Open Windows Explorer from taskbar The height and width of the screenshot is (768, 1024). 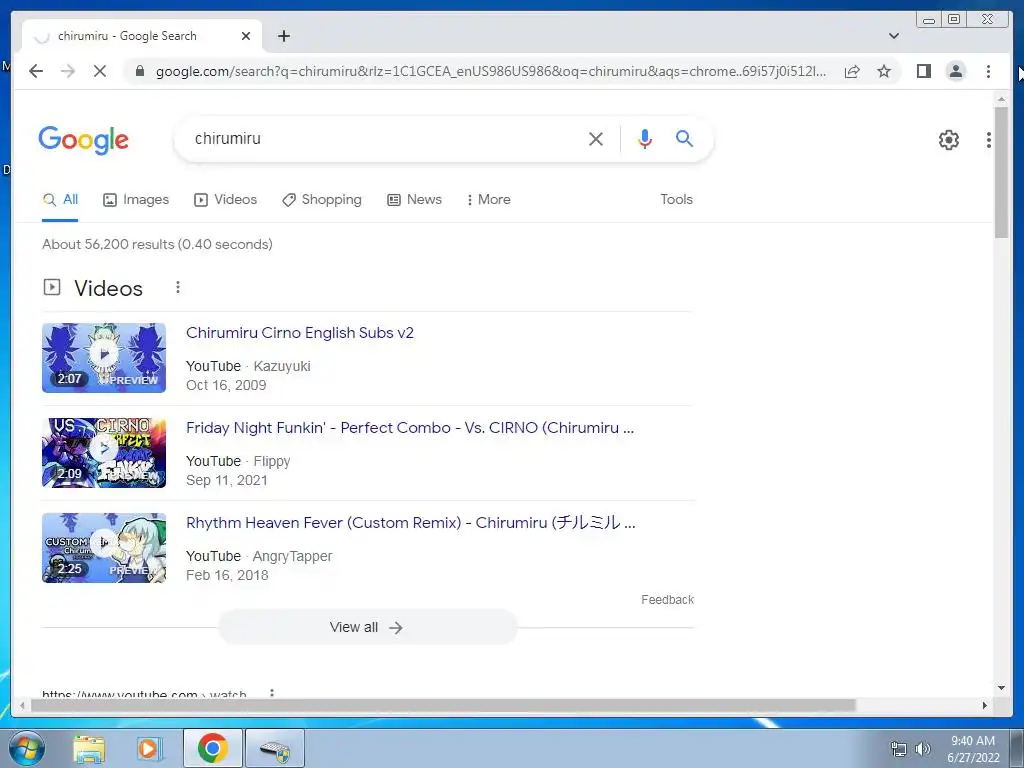click(89, 748)
